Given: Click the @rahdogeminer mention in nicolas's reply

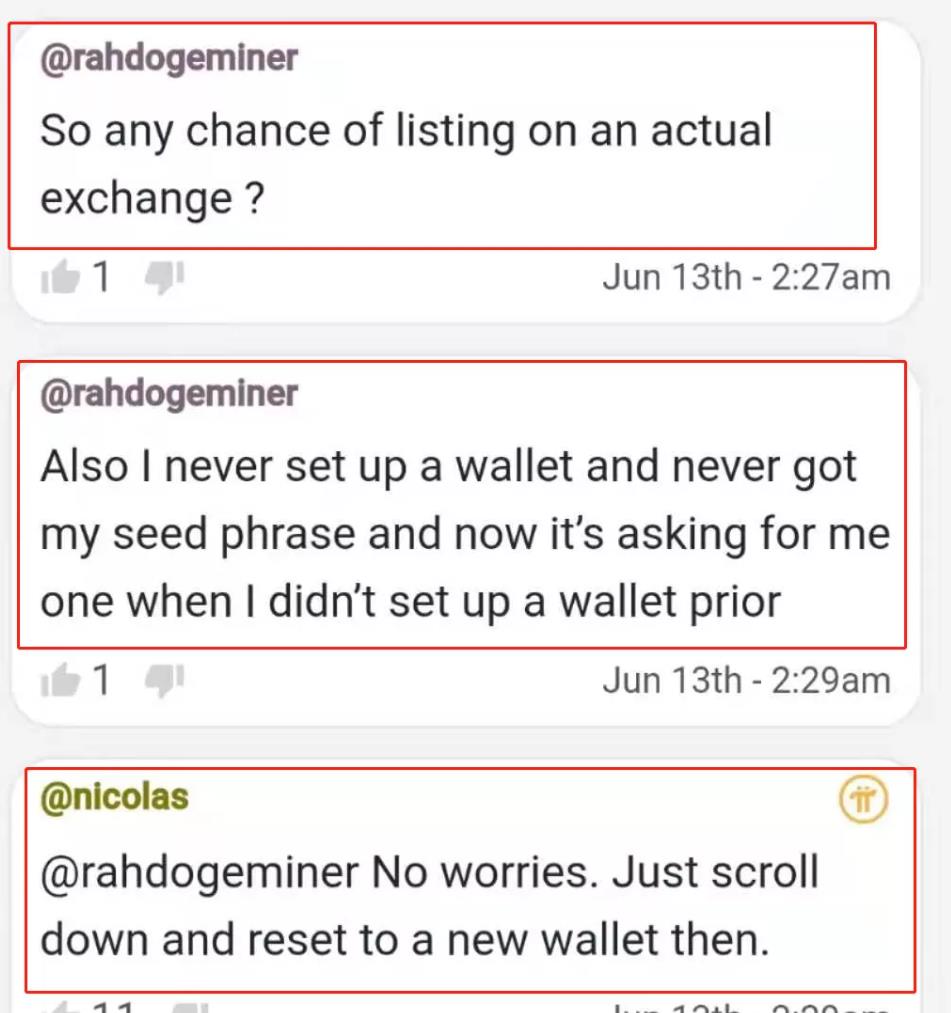Looking at the screenshot, I should (198, 874).
